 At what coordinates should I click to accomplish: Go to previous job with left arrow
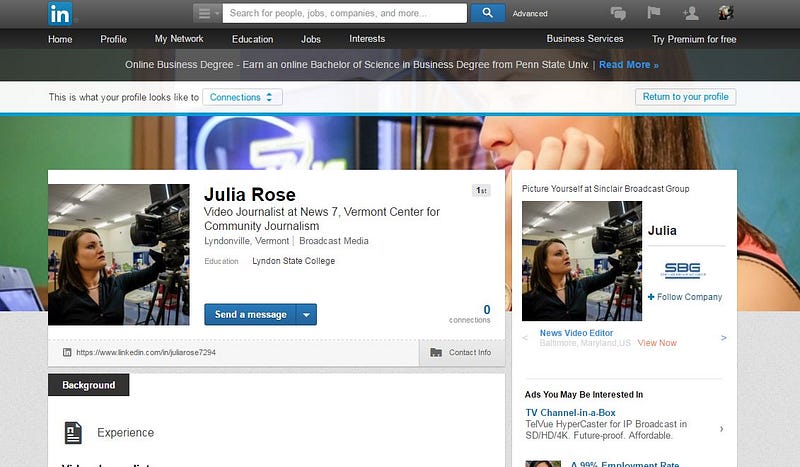click(525, 338)
